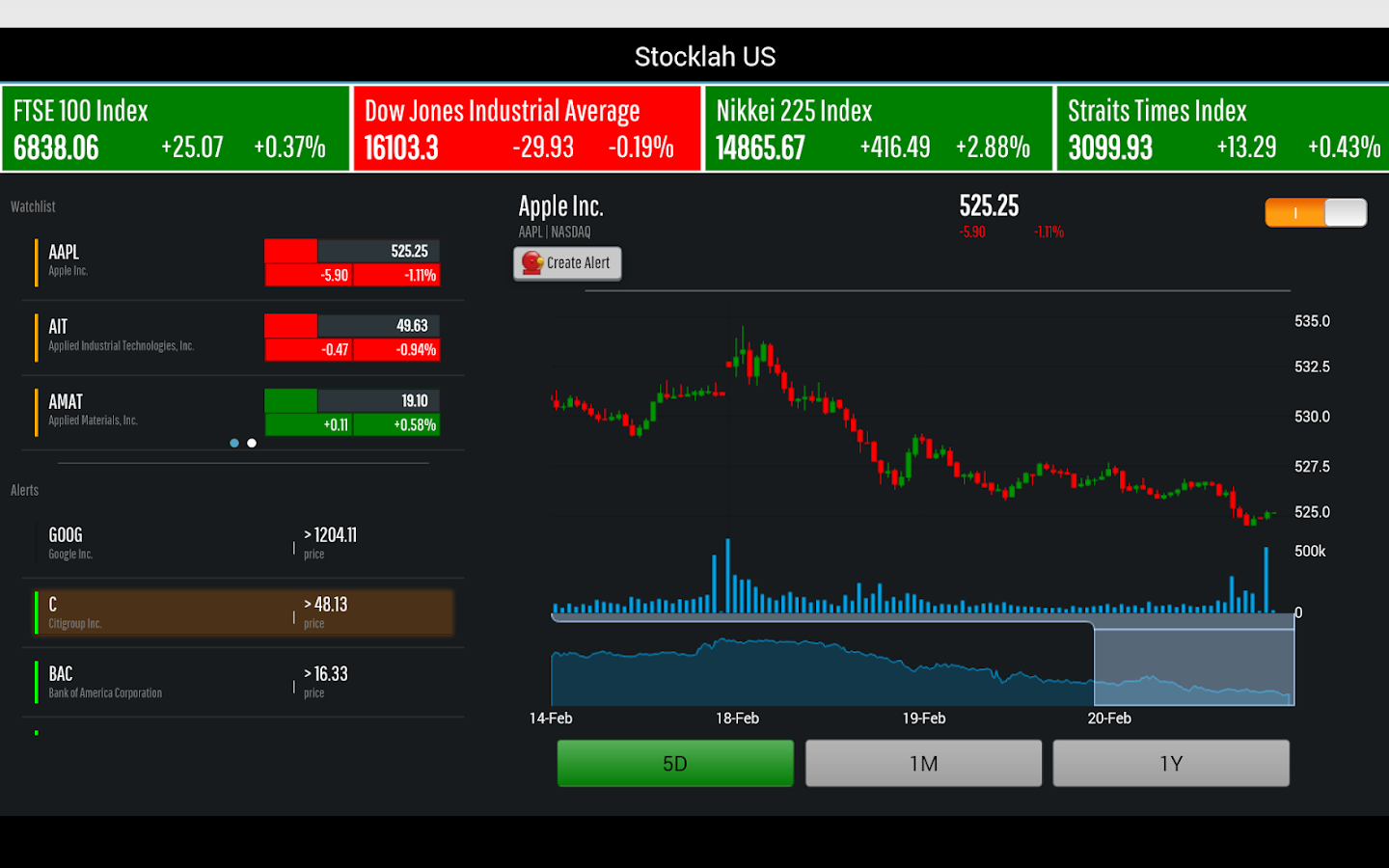The image size is (1389, 868).
Task: Click the 525.25 price in the AAPL watchlist row
Action: pos(409,251)
